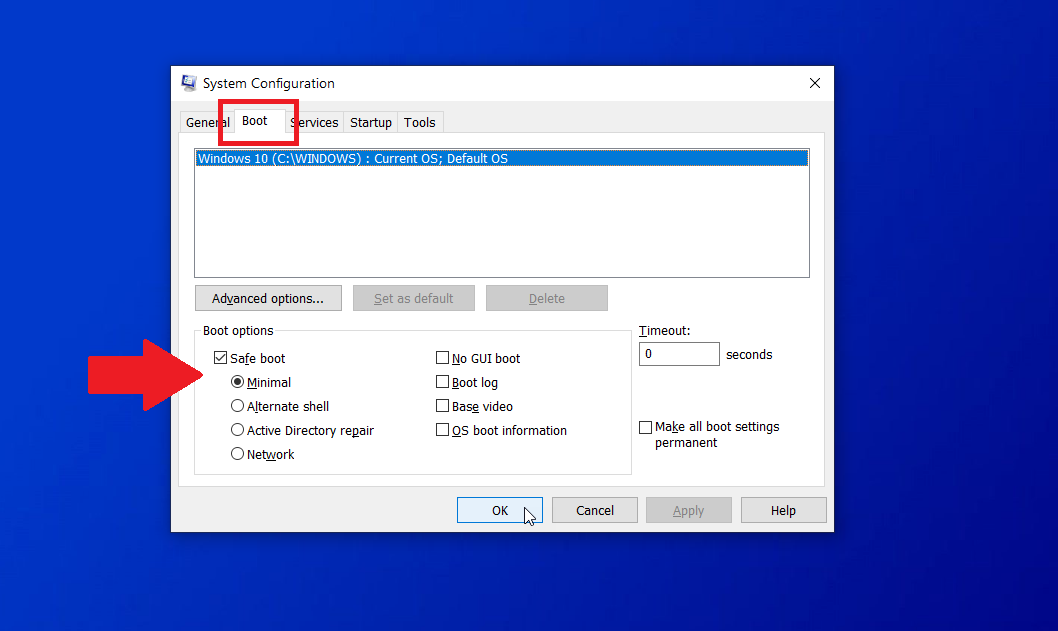Confirm with the OK button
Viewport: 1058px width, 631px height.
(500, 510)
